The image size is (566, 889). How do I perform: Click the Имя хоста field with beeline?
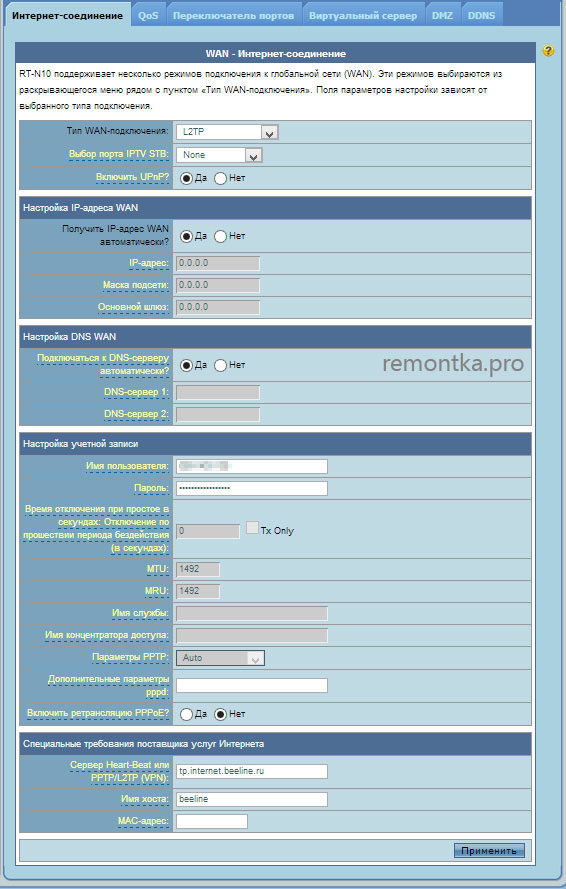(x=252, y=799)
